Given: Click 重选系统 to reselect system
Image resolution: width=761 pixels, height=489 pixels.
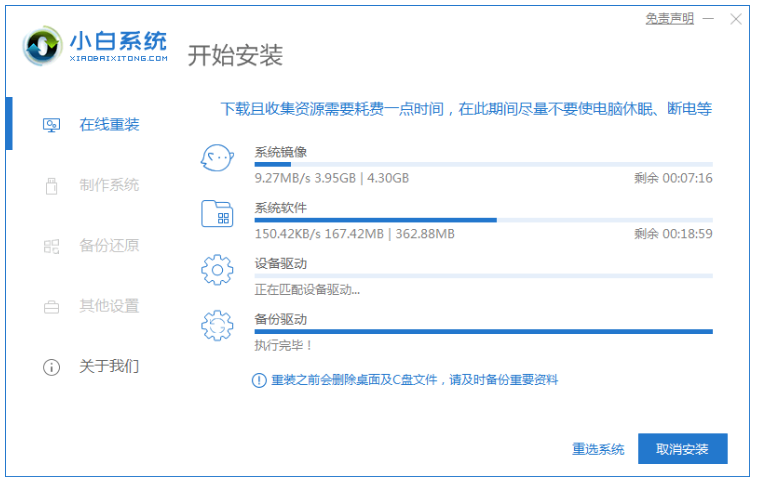Looking at the screenshot, I should [598, 450].
